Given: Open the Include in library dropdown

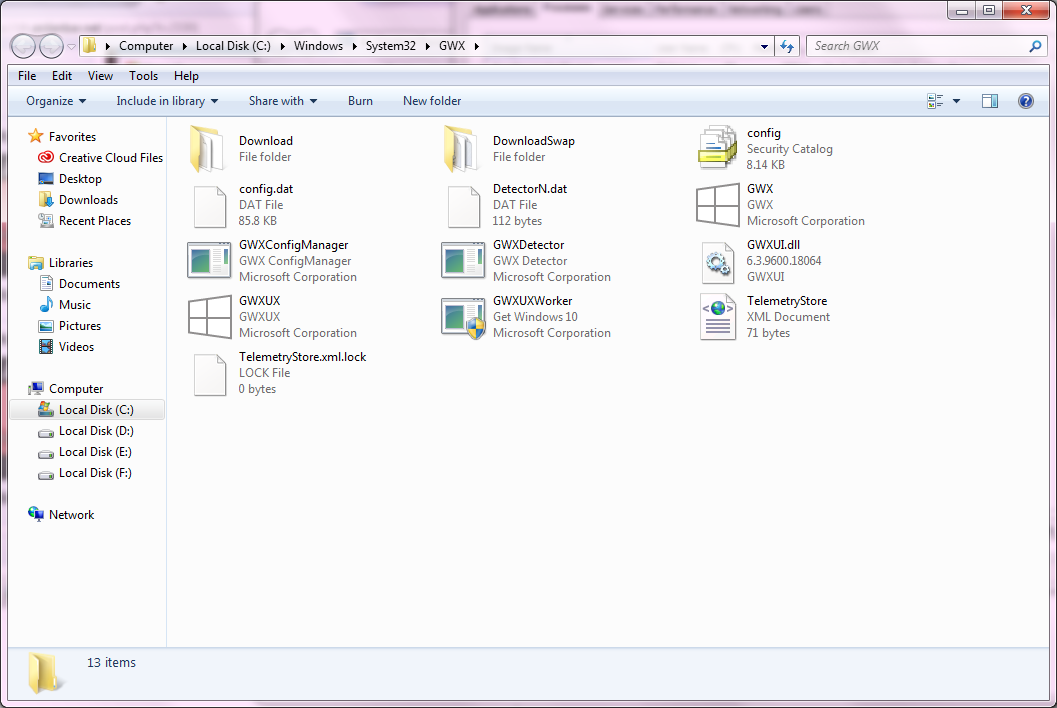Looking at the screenshot, I should (x=167, y=101).
